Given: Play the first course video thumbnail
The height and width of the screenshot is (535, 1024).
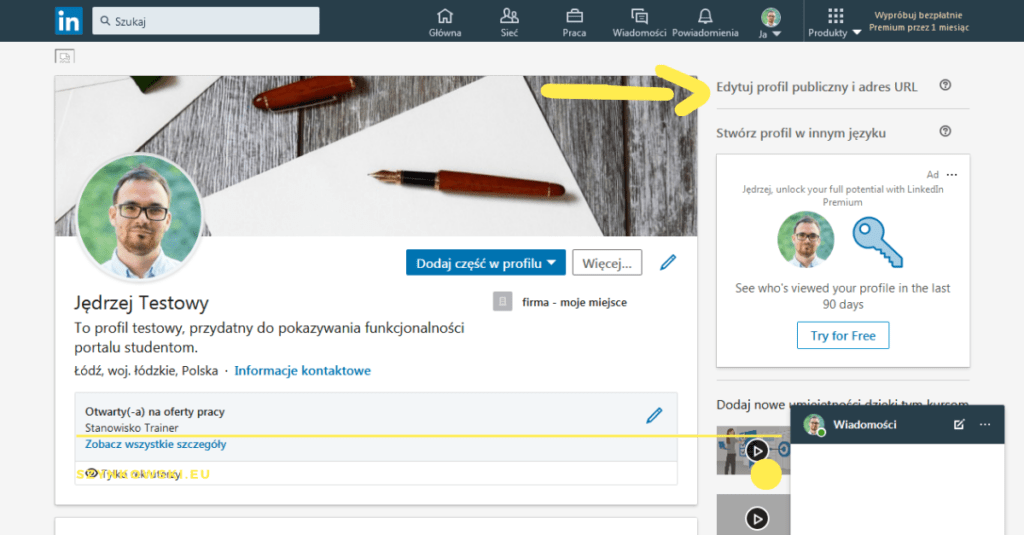Looking at the screenshot, I should [756, 450].
